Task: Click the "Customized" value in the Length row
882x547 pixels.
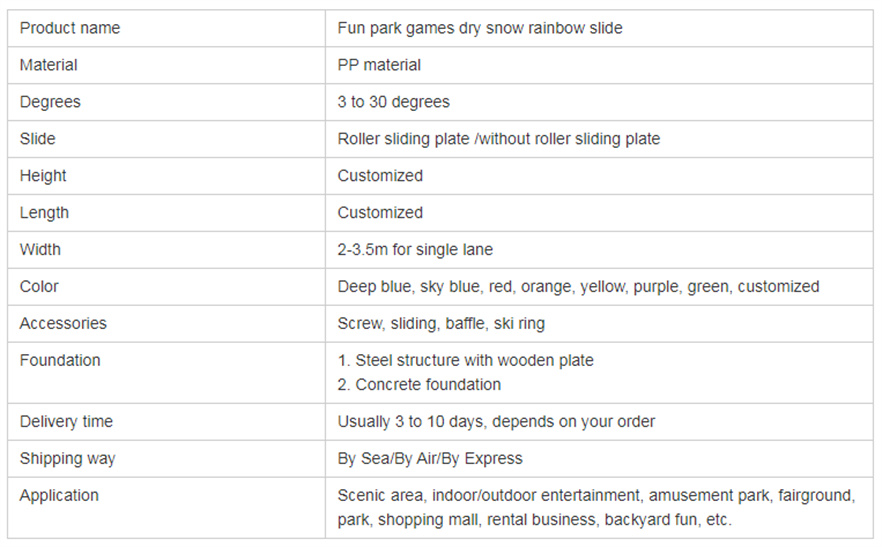Action: click(x=380, y=213)
